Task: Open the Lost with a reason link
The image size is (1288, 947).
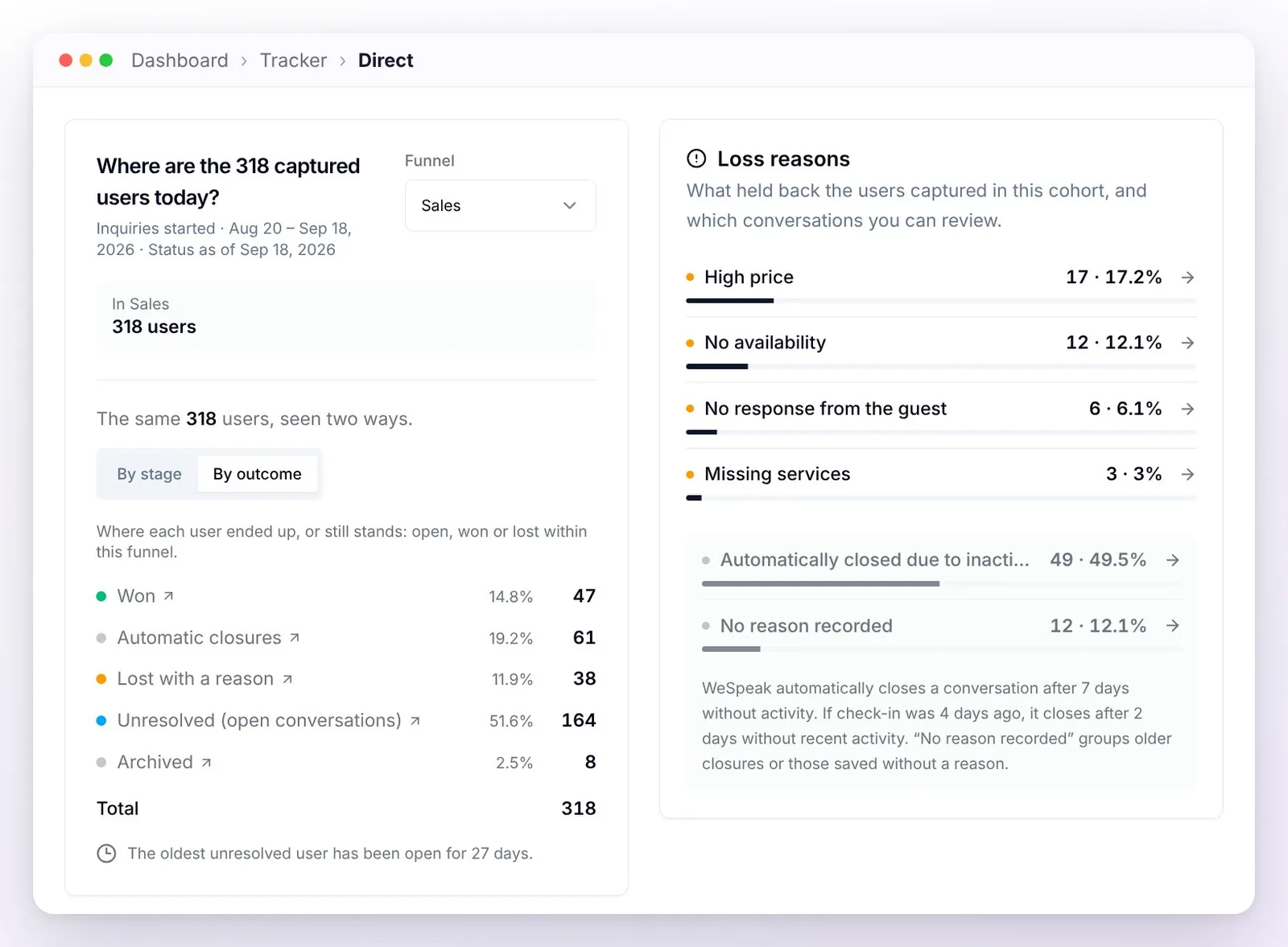Action: (205, 679)
